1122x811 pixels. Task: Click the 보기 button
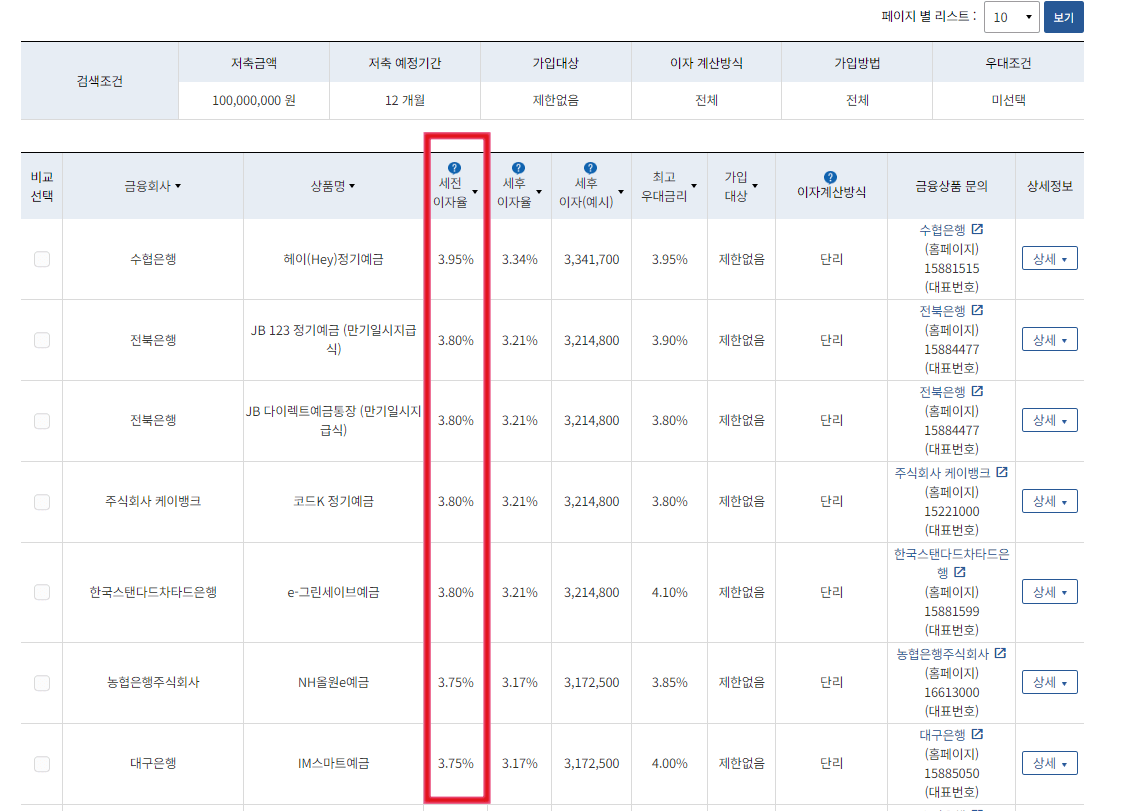(1063, 17)
